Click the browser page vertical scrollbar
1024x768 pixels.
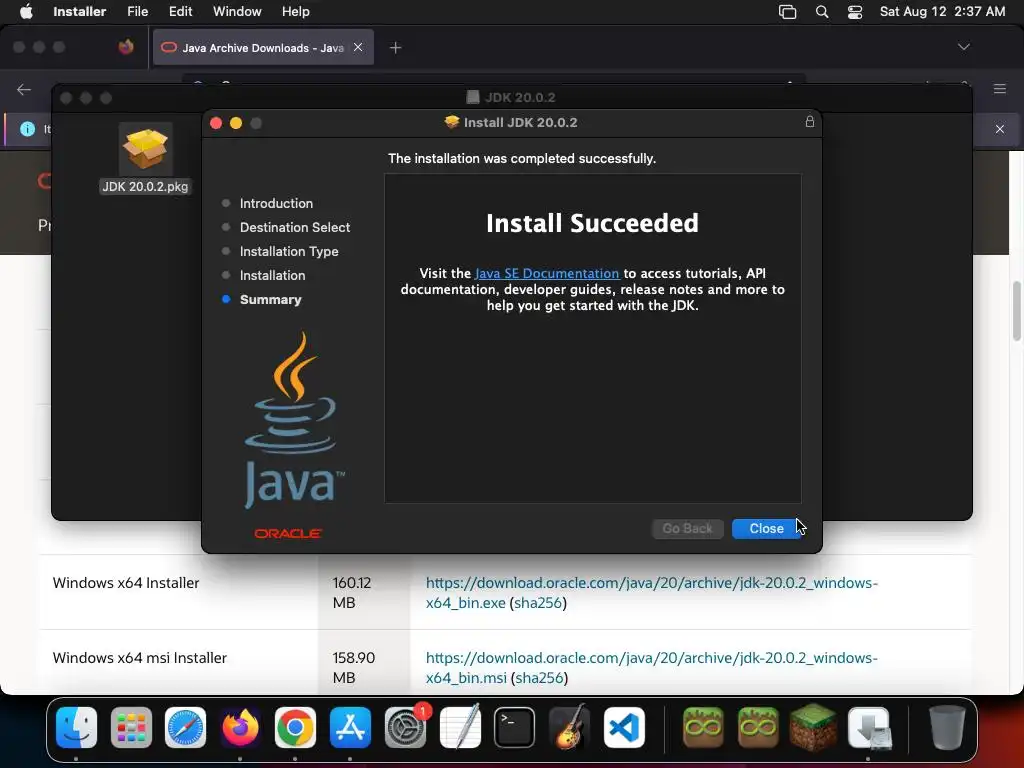pyautogui.click(x=1016, y=311)
